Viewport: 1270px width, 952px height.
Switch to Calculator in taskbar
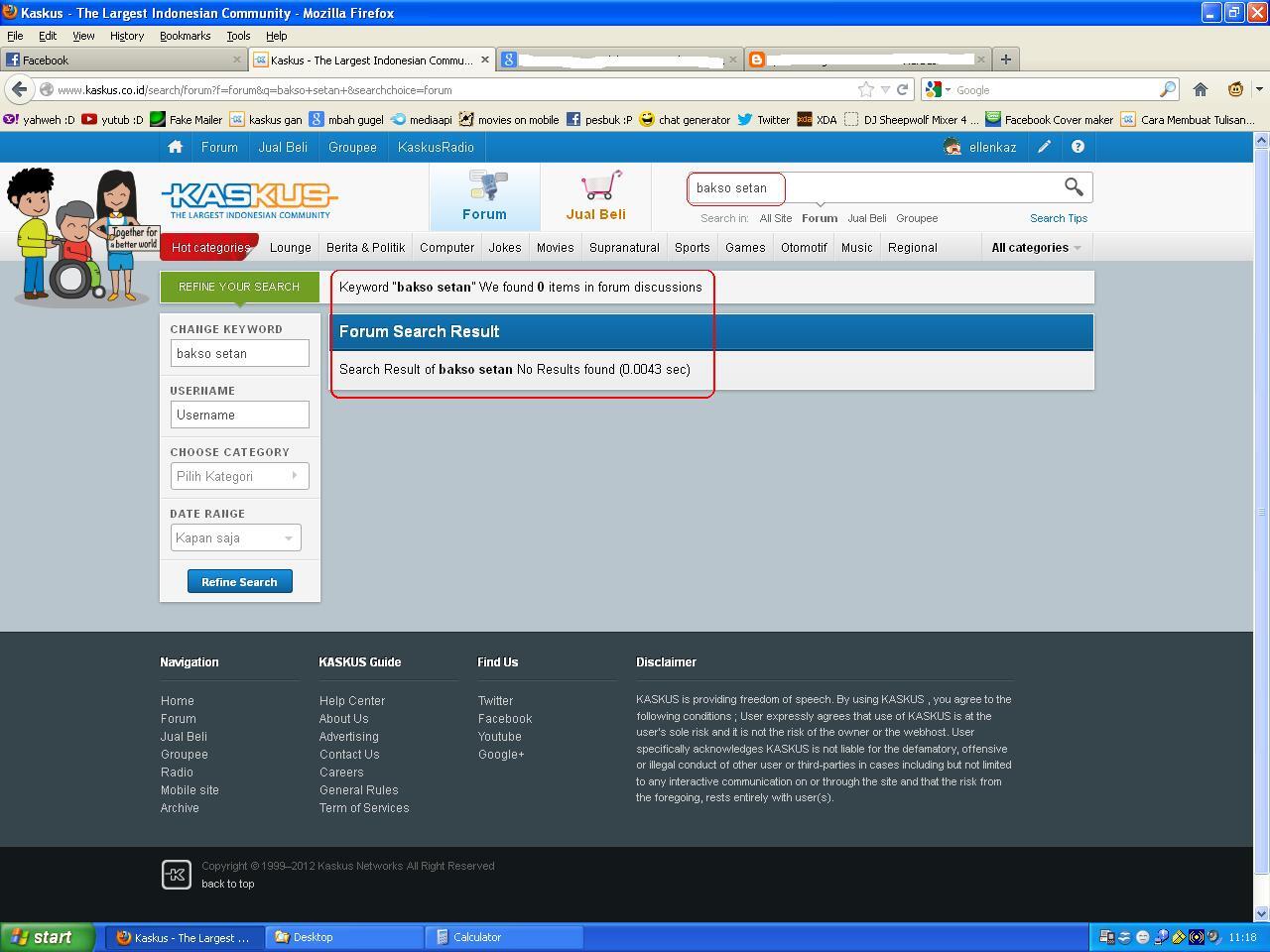[x=503, y=937]
